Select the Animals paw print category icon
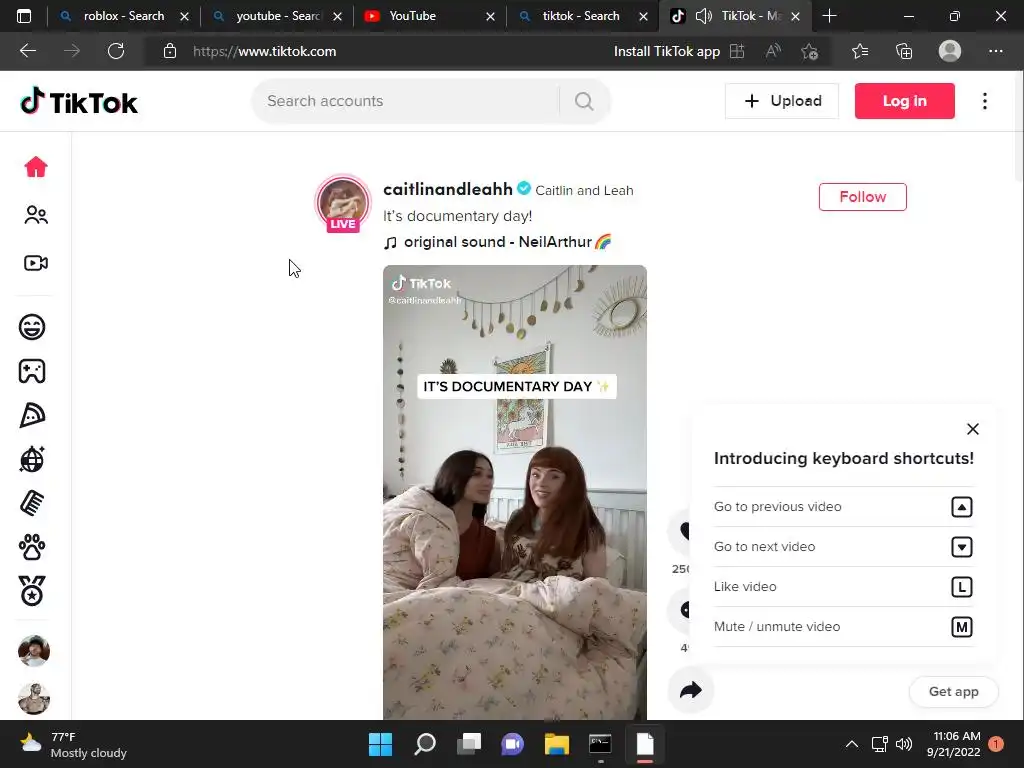The width and height of the screenshot is (1024, 768). coord(32,547)
